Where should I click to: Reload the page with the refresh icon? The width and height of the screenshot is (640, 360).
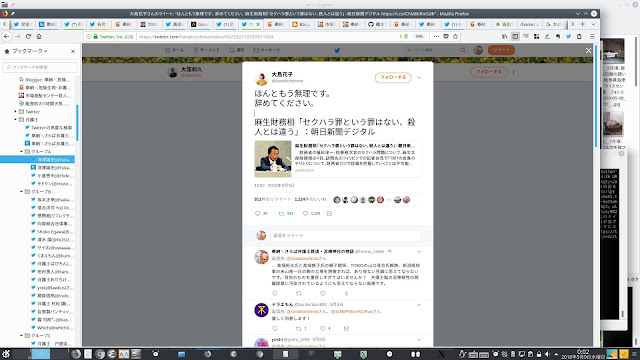[x=28, y=36]
